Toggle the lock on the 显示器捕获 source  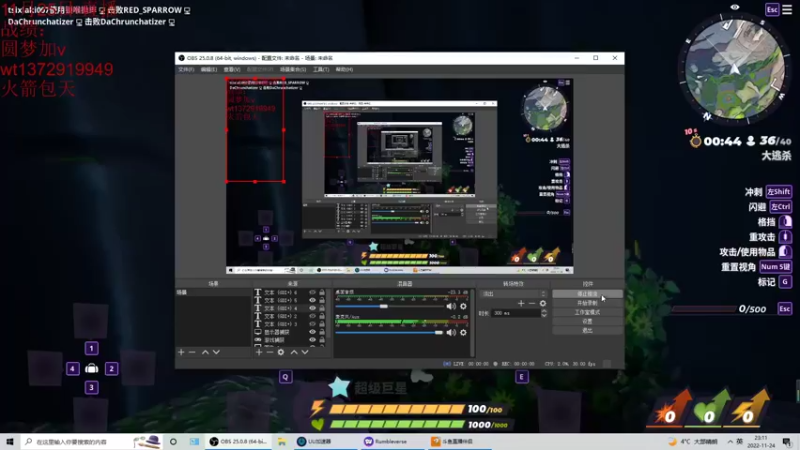coord(322,332)
